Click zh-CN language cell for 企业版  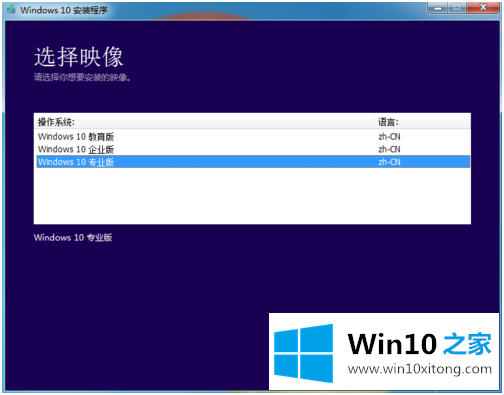coord(389,149)
